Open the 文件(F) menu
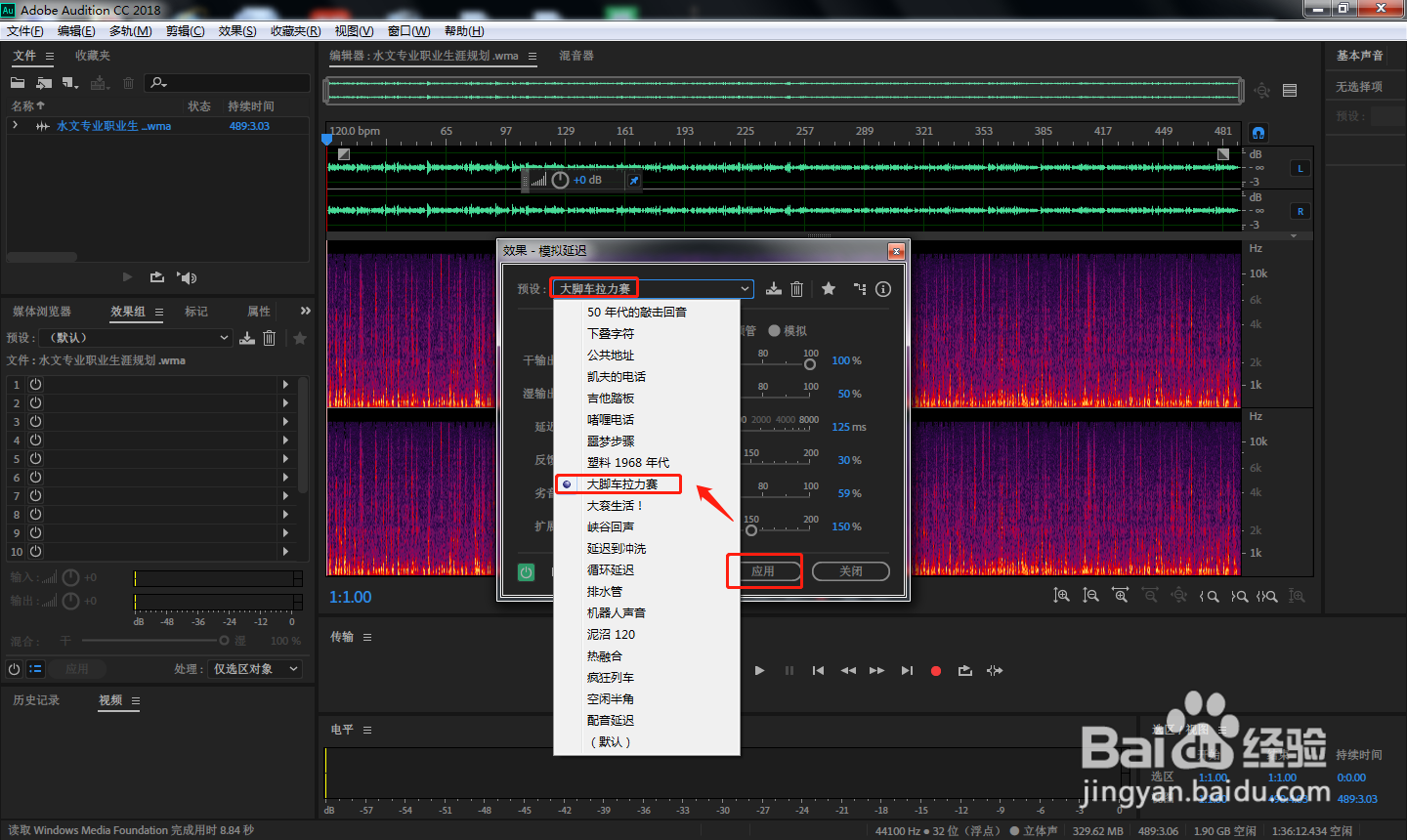This screenshot has height=840, width=1407. 25,31
